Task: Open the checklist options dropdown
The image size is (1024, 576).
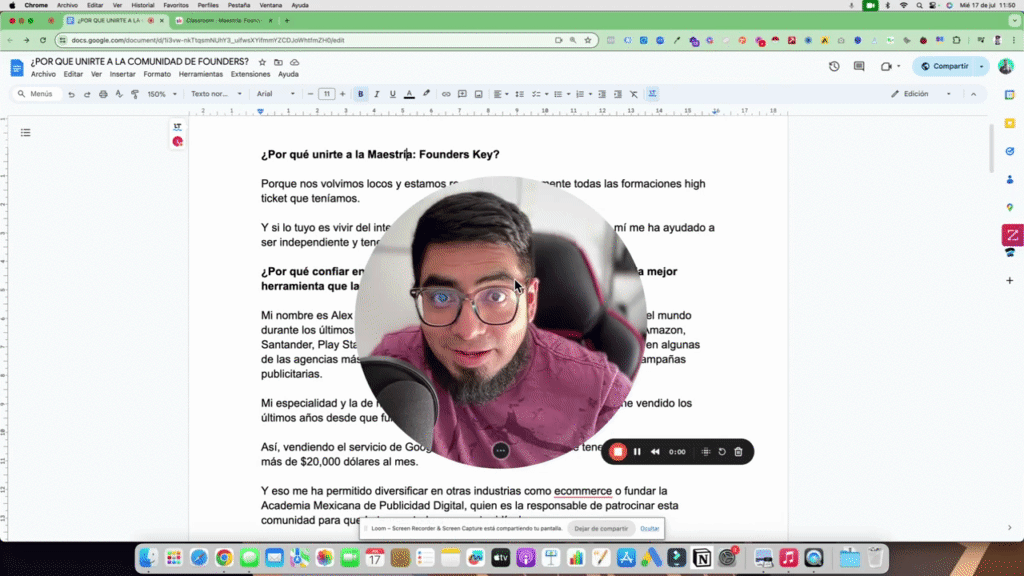Action: click(547, 94)
